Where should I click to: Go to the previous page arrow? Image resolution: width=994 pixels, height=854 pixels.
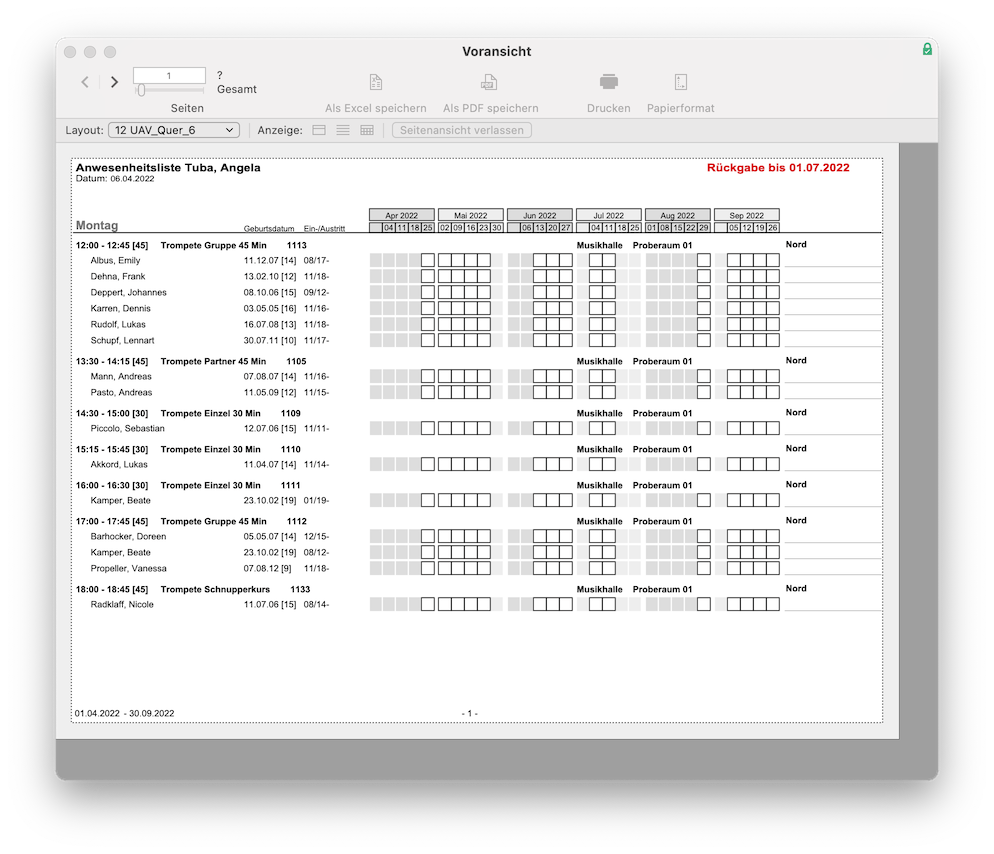tap(85, 82)
